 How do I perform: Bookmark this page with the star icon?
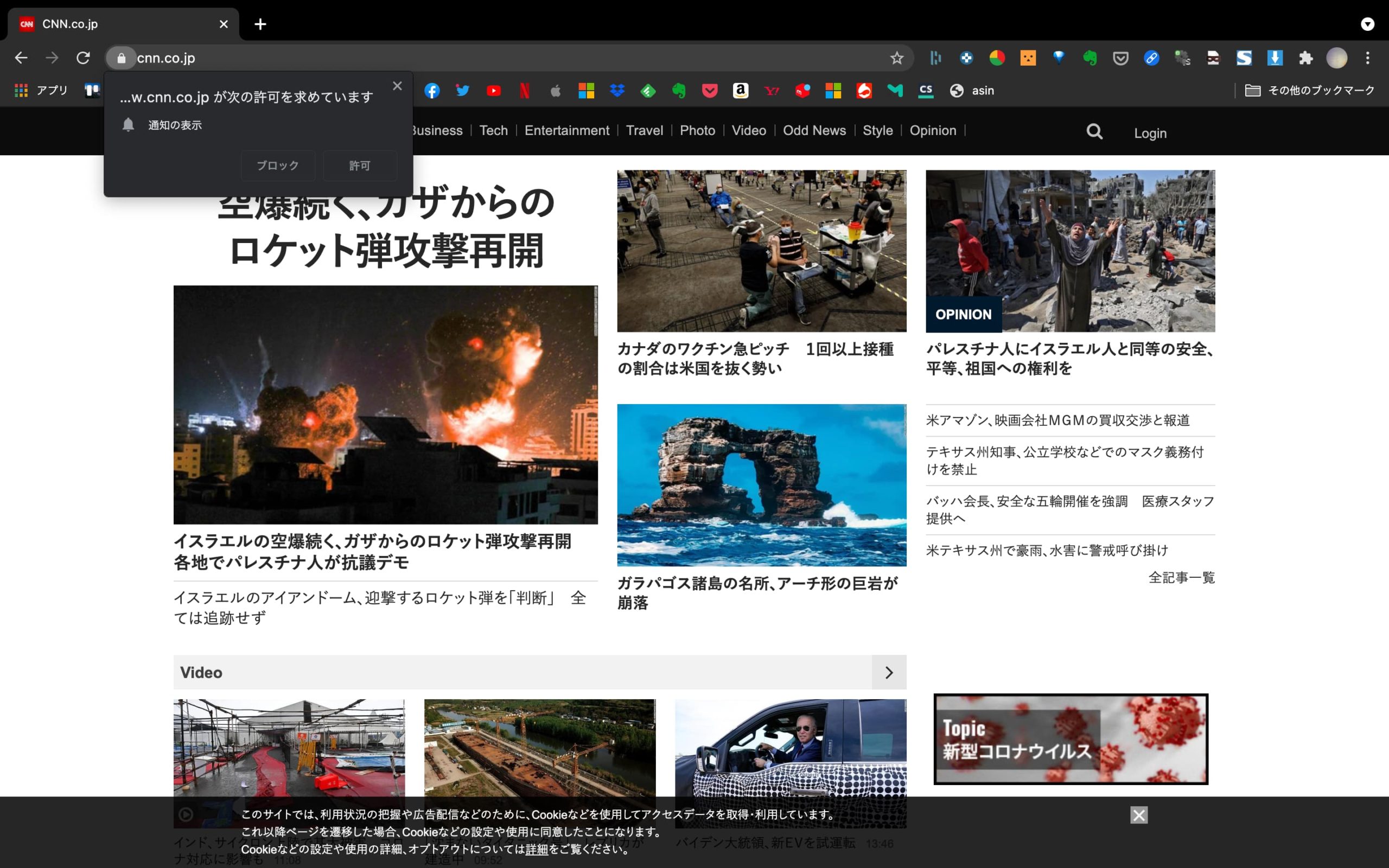point(896,58)
